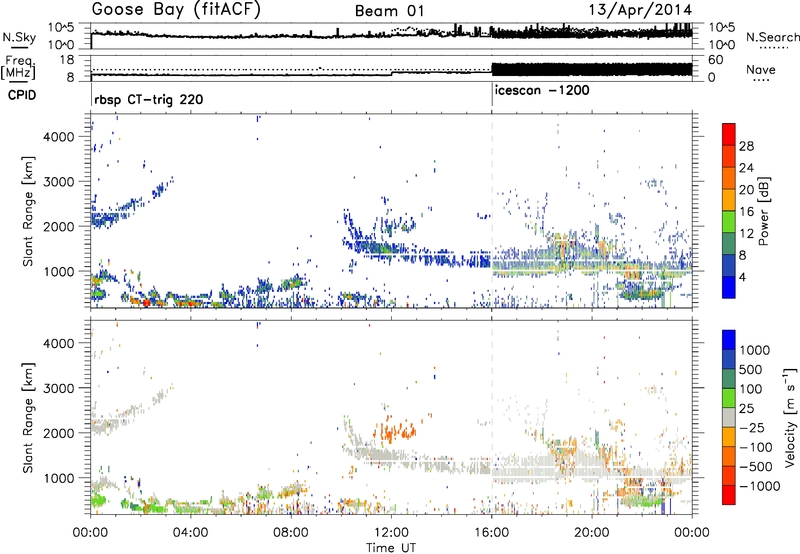Click the '04:00' time tick label
The width and height of the screenshot is (800, 554).
point(191,533)
